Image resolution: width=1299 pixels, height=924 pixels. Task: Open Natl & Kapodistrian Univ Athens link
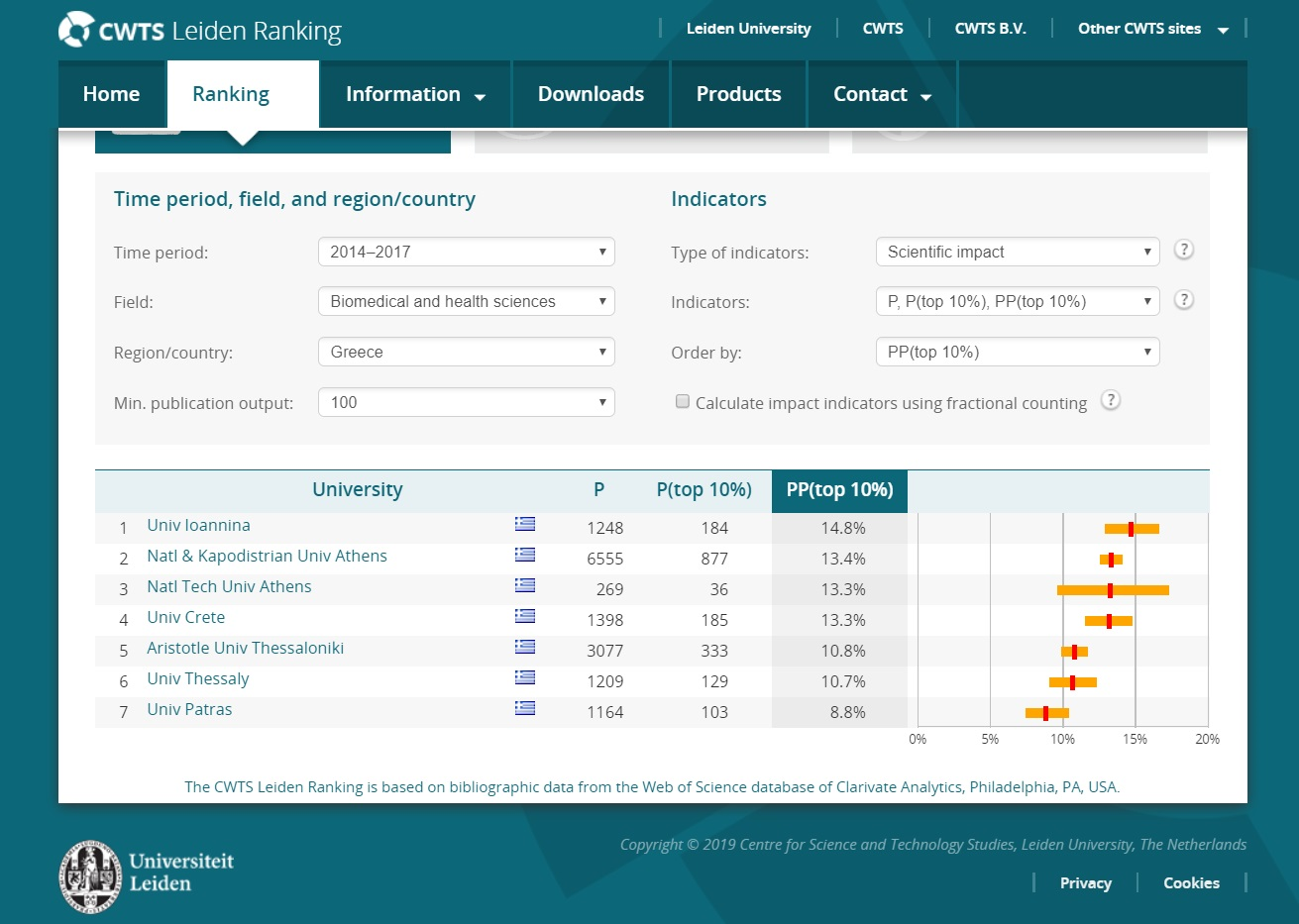[x=267, y=556]
